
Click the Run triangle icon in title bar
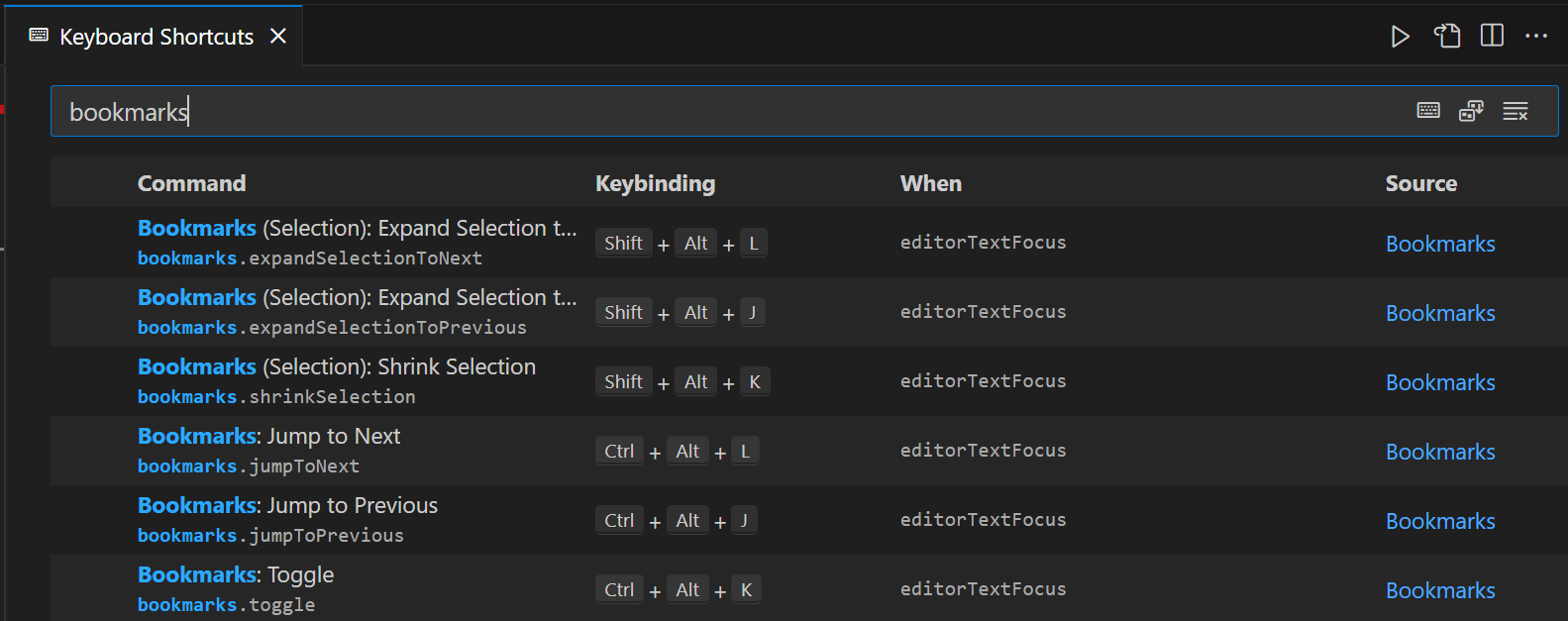pos(1400,37)
